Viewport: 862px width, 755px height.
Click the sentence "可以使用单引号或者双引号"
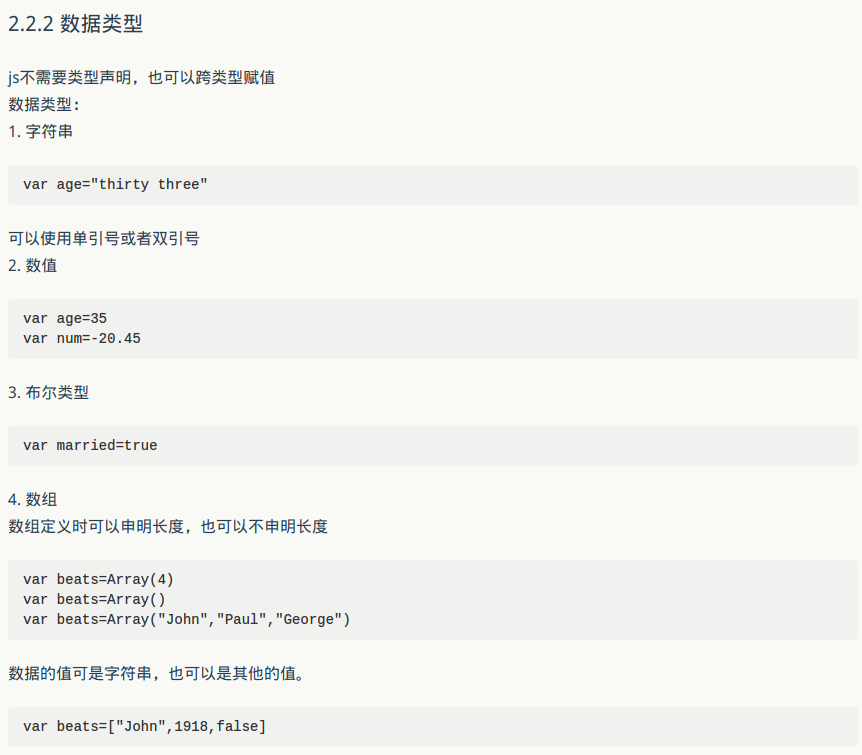click(104, 239)
